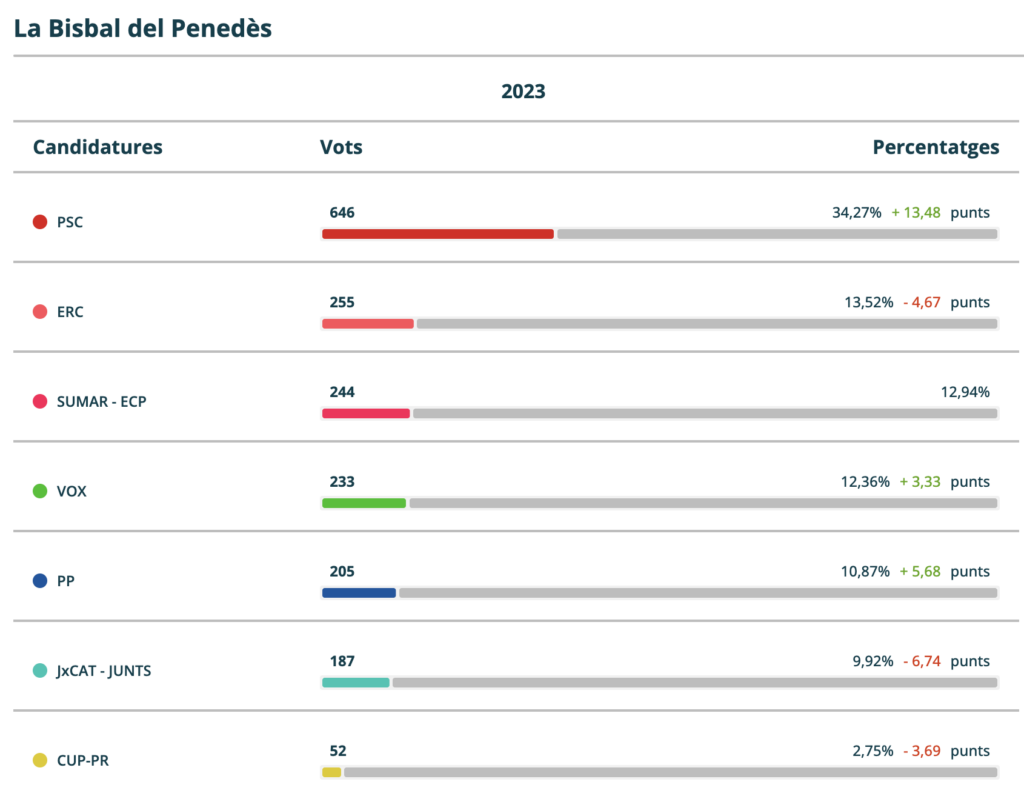Image resolution: width=1024 pixels, height=799 pixels.
Task: Click the CUP-PR 52 votes figure
Action: (338, 751)
